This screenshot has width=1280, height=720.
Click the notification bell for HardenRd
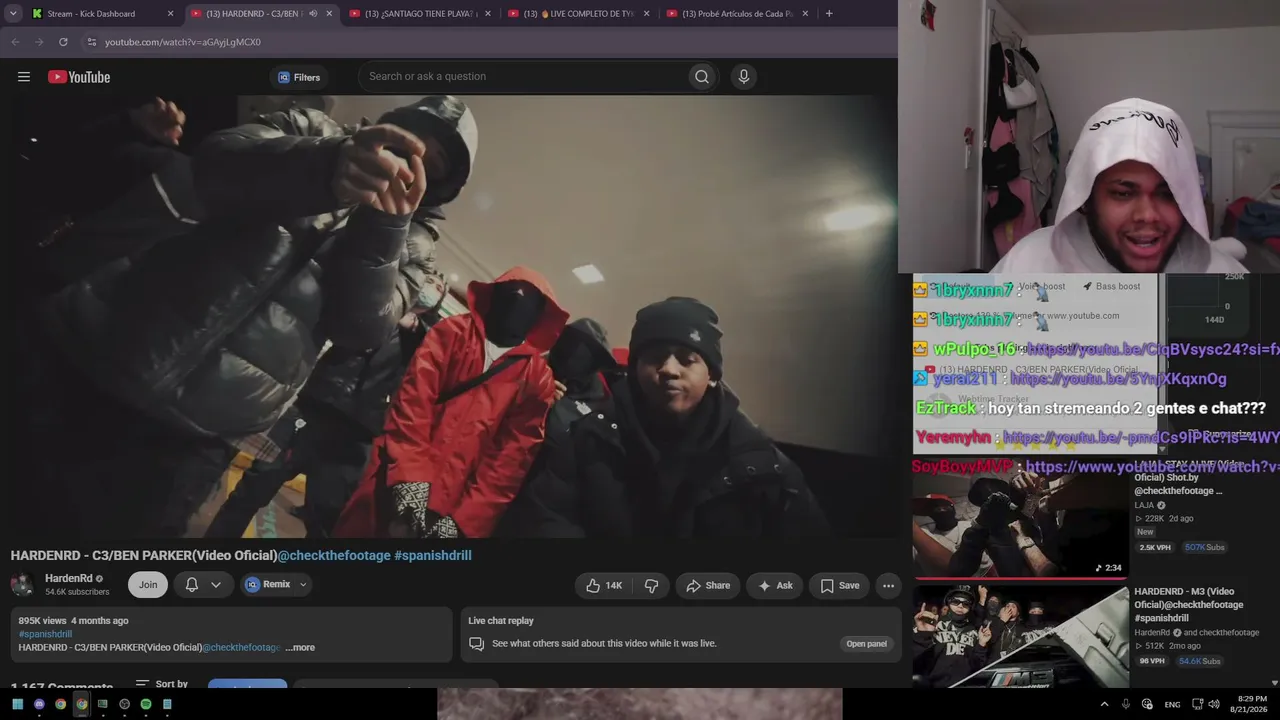pyautogui.click(x=192, y=585)
